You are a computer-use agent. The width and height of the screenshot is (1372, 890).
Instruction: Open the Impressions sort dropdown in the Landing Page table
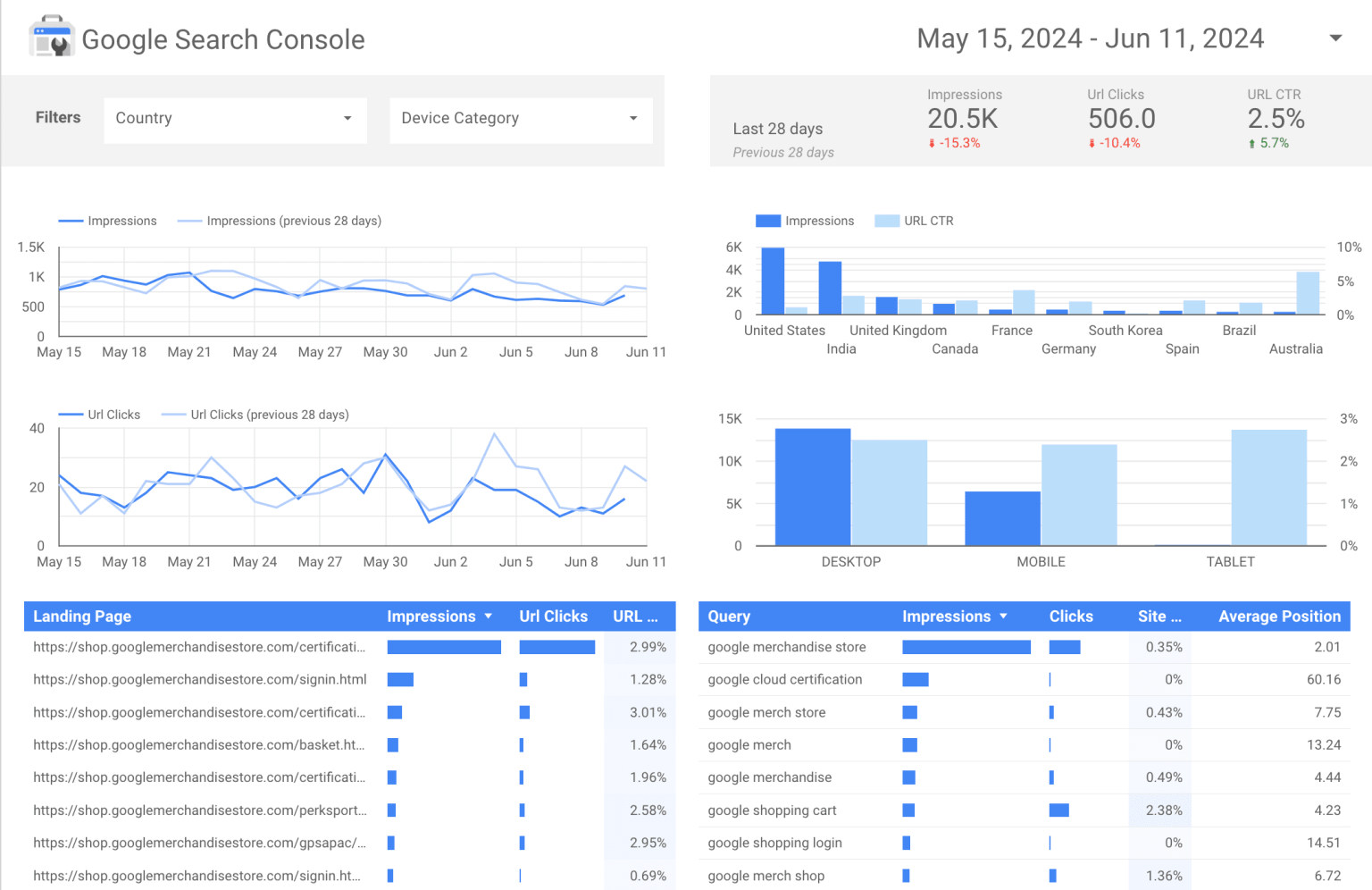coord(488,616)
